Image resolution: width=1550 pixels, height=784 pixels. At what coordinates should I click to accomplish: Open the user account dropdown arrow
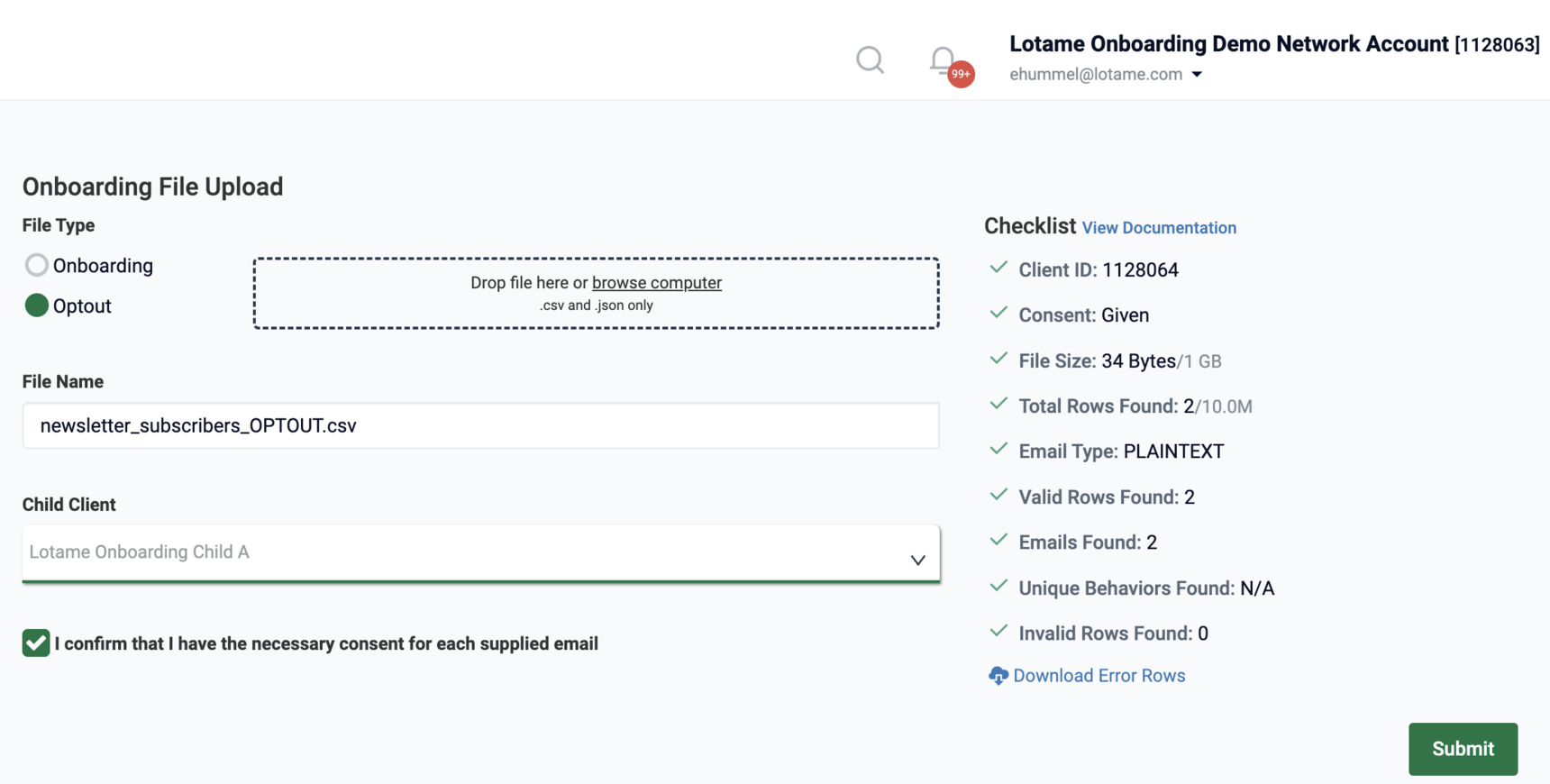coord(1197,75)
